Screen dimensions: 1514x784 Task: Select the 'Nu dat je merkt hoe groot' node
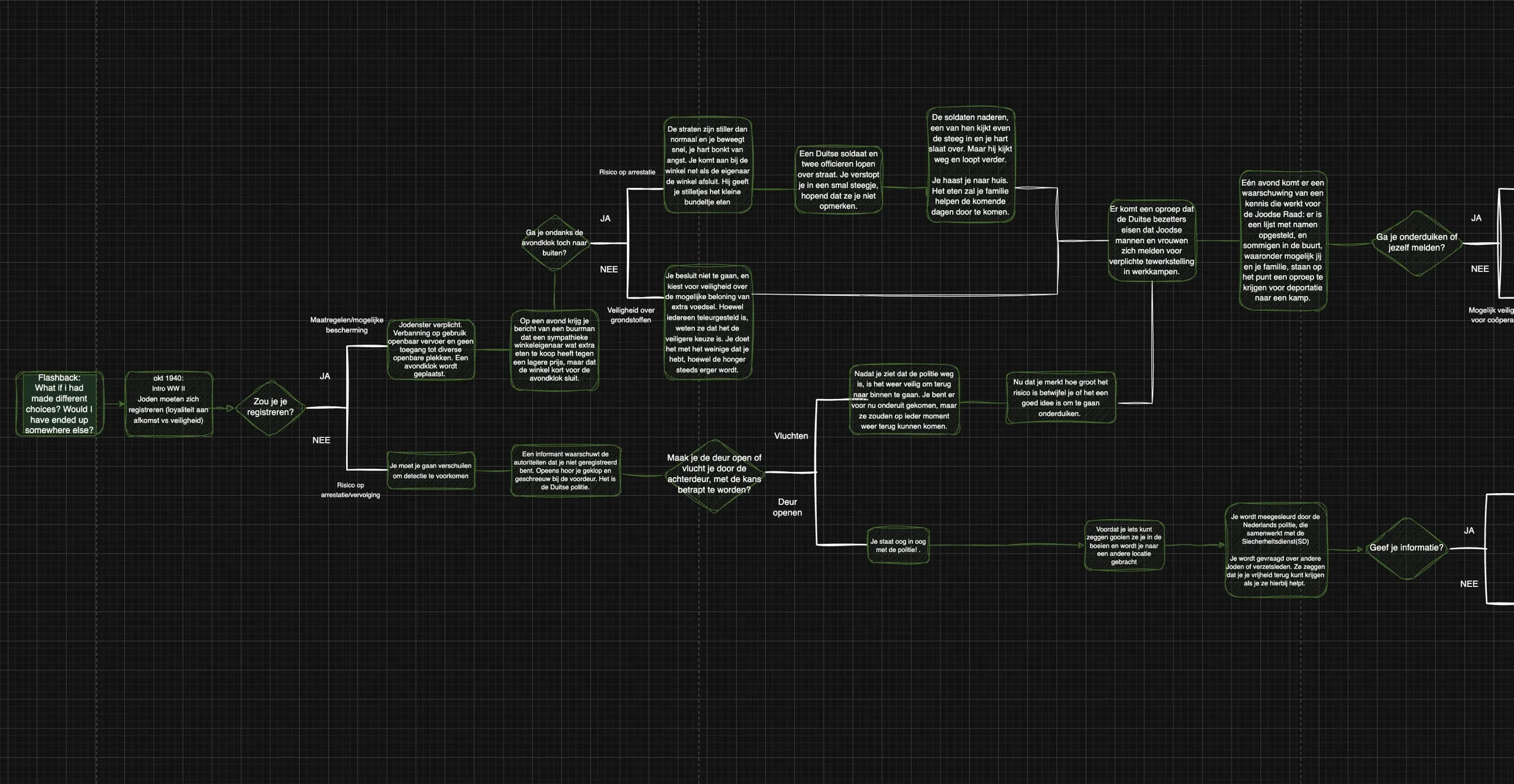coord(1060,398)
